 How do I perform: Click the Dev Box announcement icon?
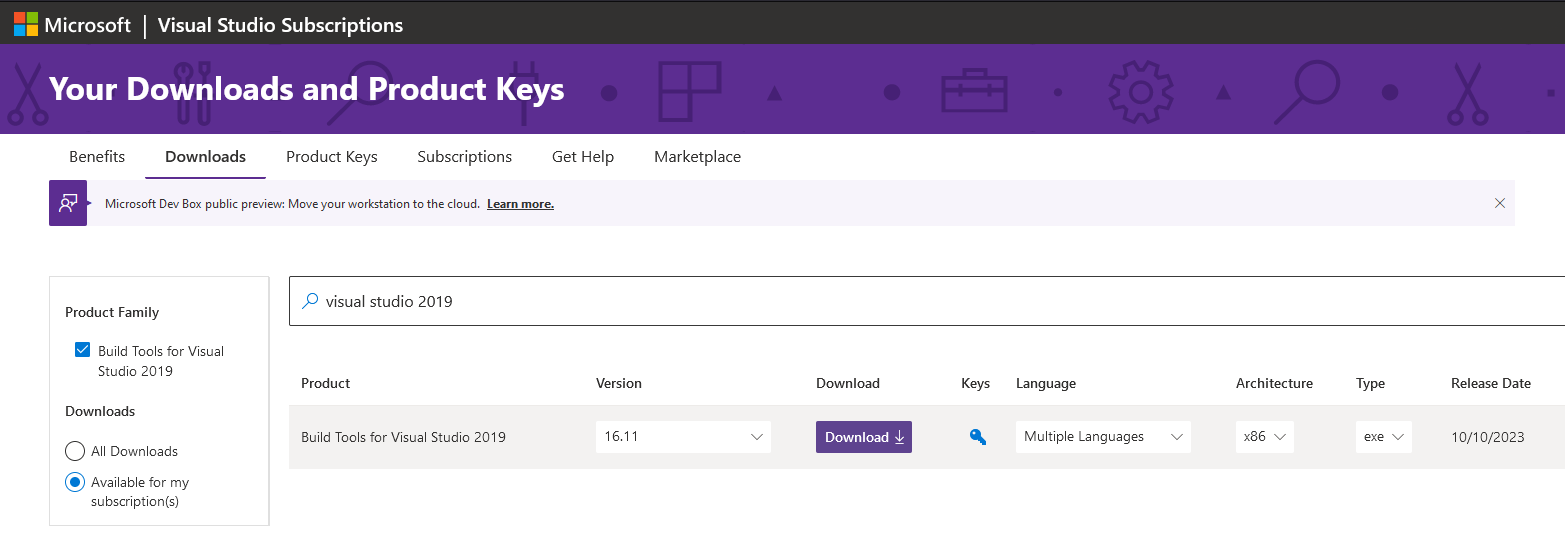pos(68,203)
